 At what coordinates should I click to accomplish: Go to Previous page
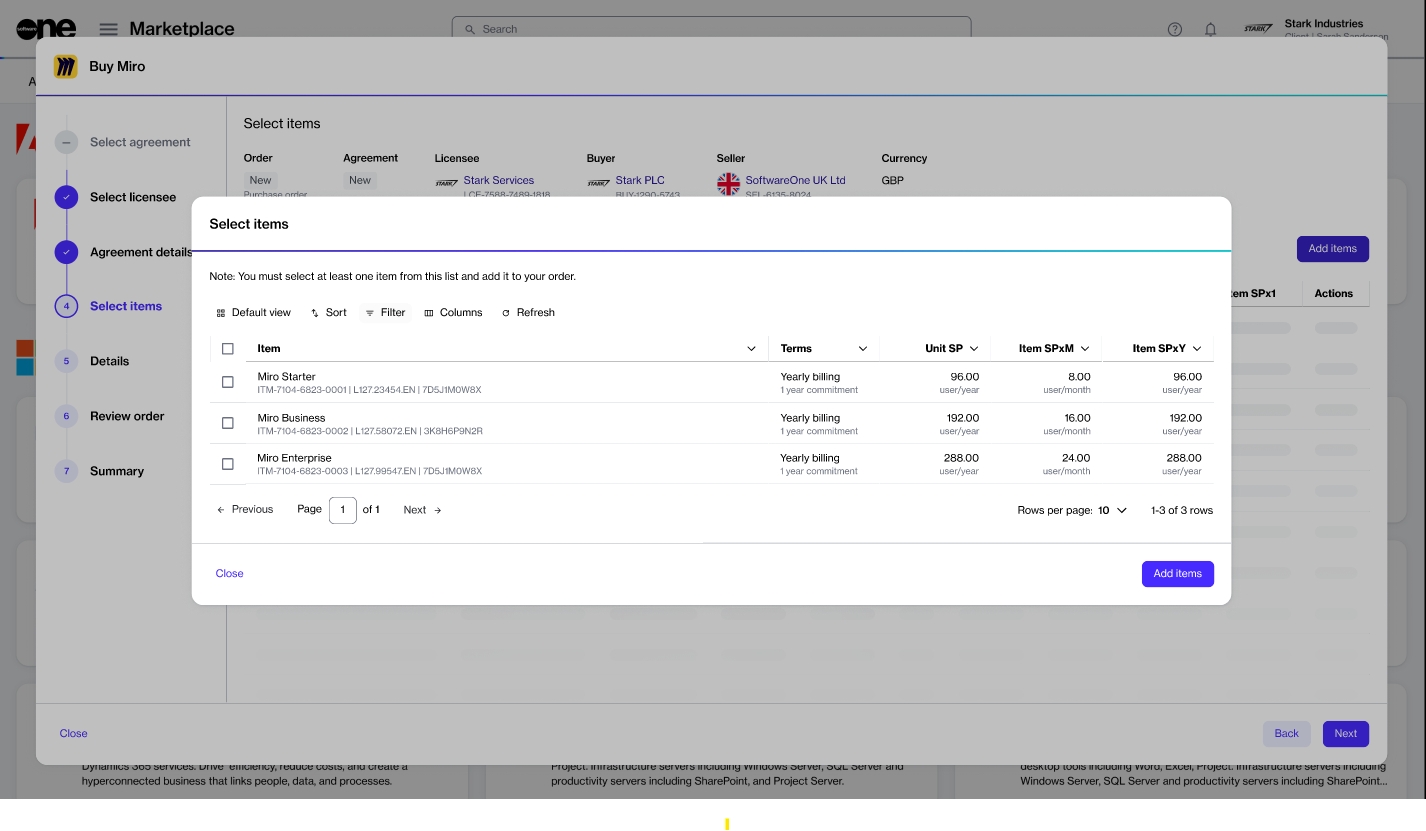point(245,510)
